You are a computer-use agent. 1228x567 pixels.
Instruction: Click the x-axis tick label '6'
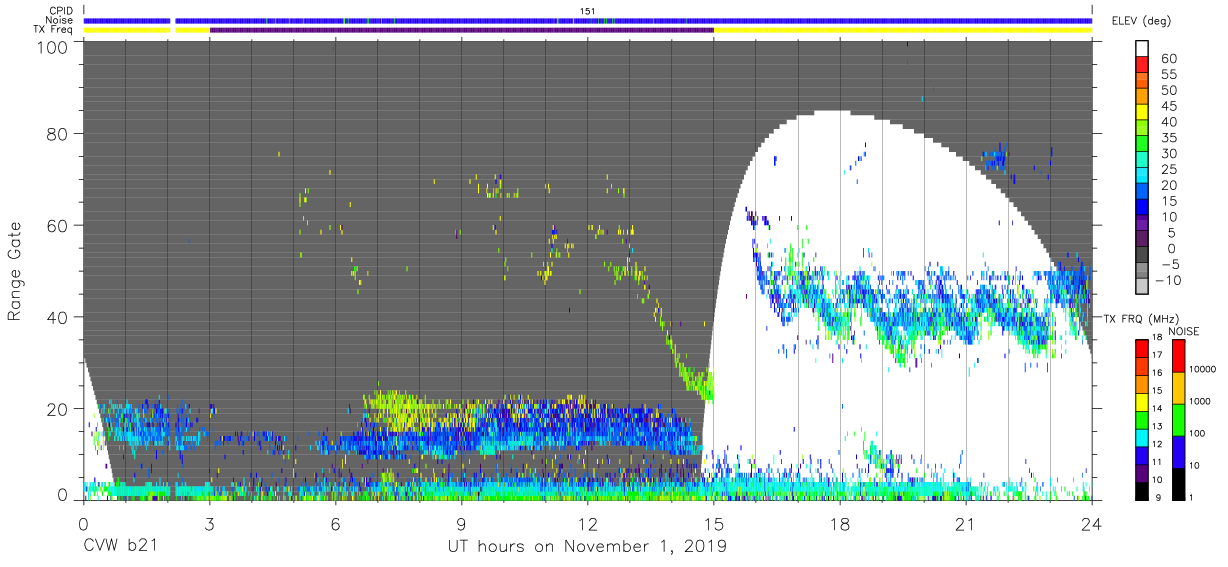tap(335, 524)
